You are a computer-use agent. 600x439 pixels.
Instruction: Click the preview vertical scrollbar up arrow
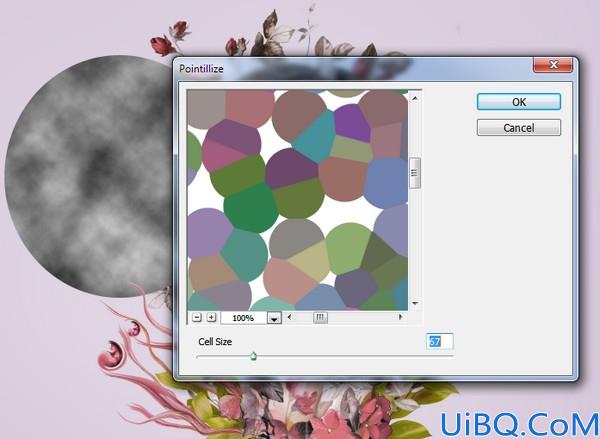tap(414, 98)
